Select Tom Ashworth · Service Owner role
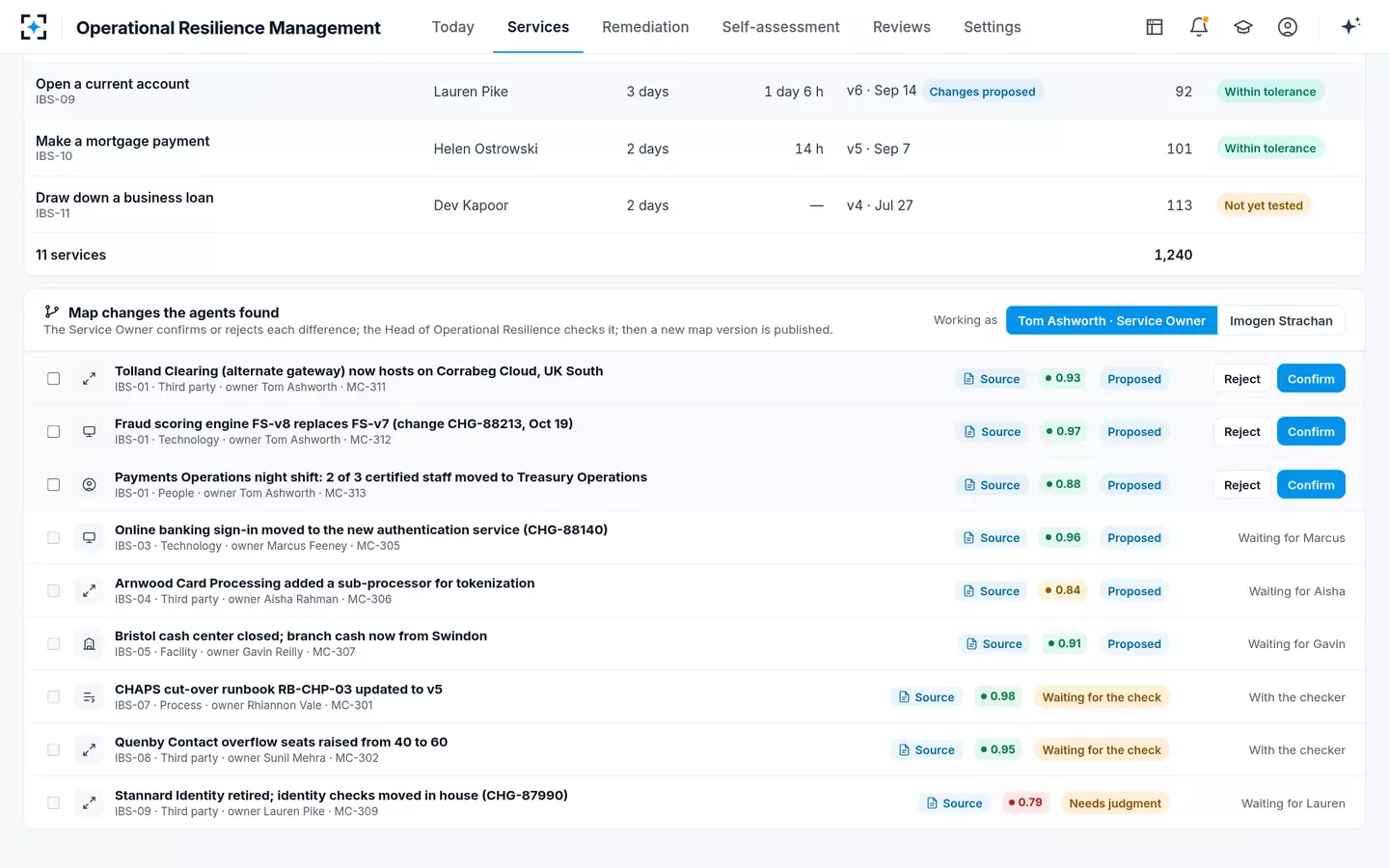The height and width of the screenshot is (868, 1389). [x=1111, y=321]
